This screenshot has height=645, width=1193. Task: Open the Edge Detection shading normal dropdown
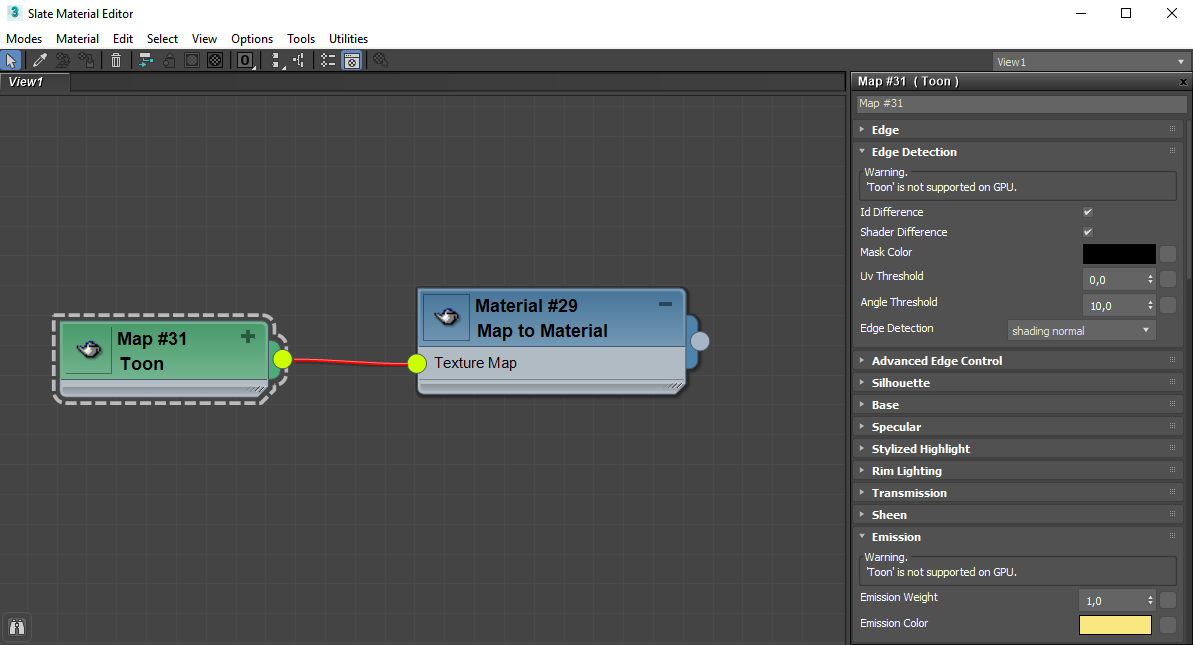pos(1081,331)
